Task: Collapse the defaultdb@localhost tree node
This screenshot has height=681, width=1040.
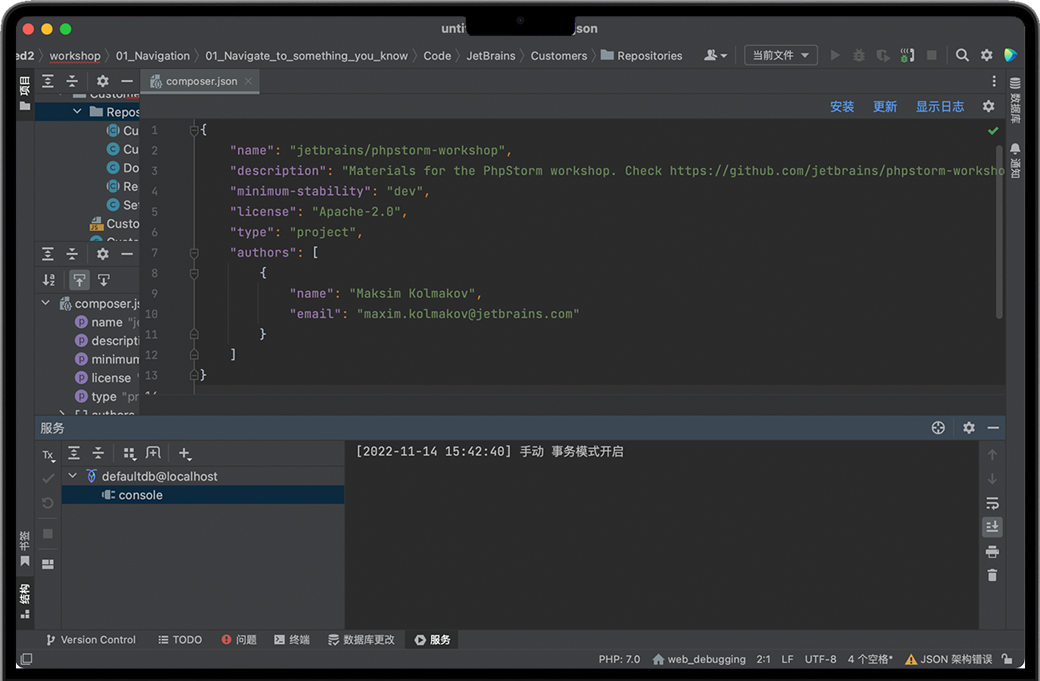Action: (72, 477)
